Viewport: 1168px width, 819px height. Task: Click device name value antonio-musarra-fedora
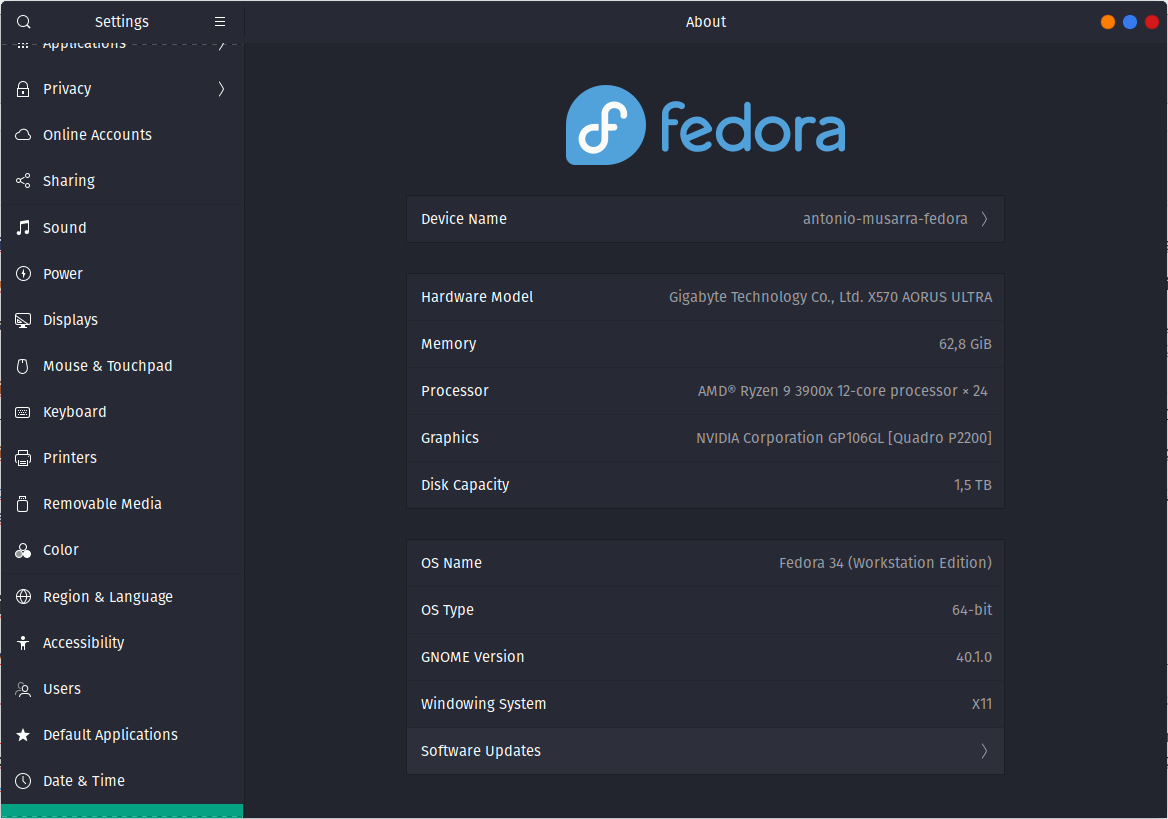885,218
